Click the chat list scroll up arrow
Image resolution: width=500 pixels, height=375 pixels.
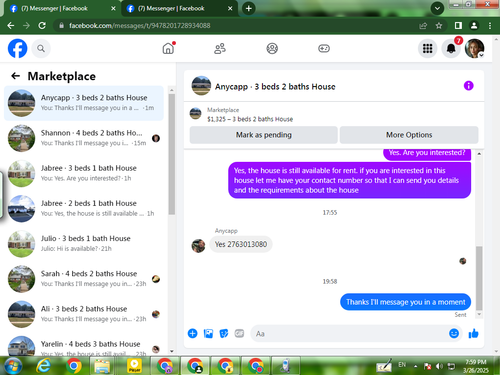click(x=172, y=90)
